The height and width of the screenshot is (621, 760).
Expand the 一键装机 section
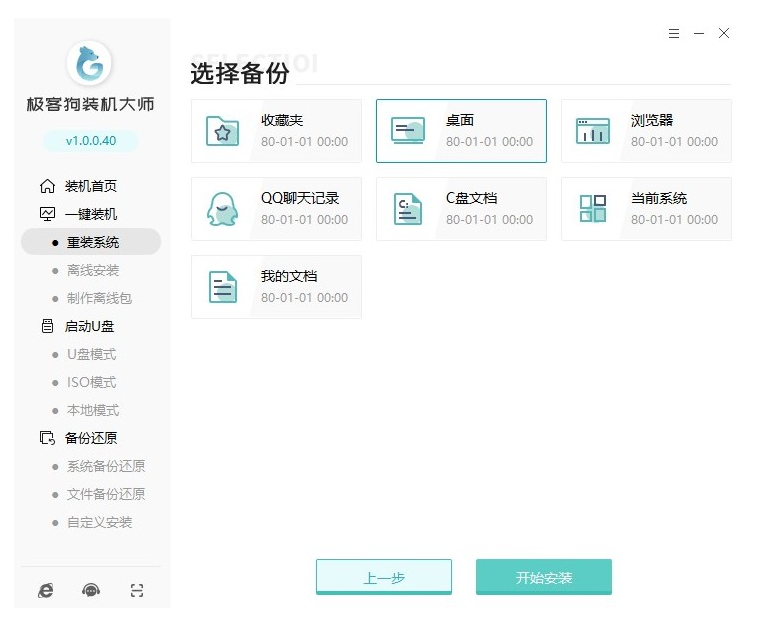click(90, 214)
